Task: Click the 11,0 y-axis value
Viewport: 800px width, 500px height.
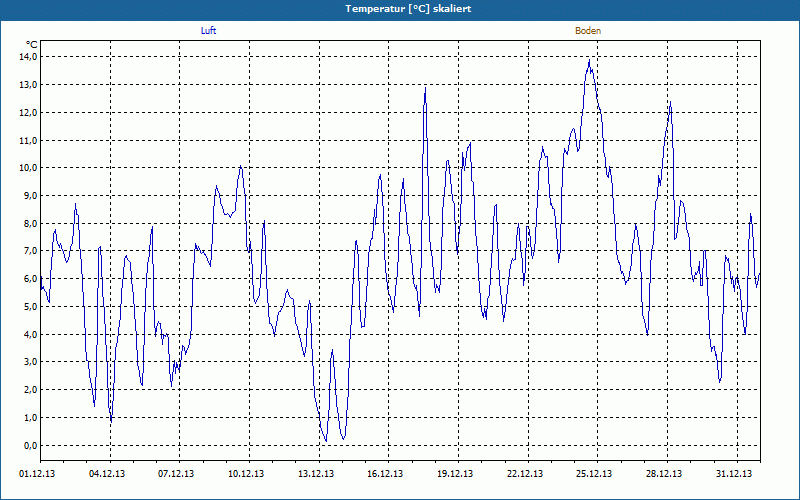Action: click(29, 140)
